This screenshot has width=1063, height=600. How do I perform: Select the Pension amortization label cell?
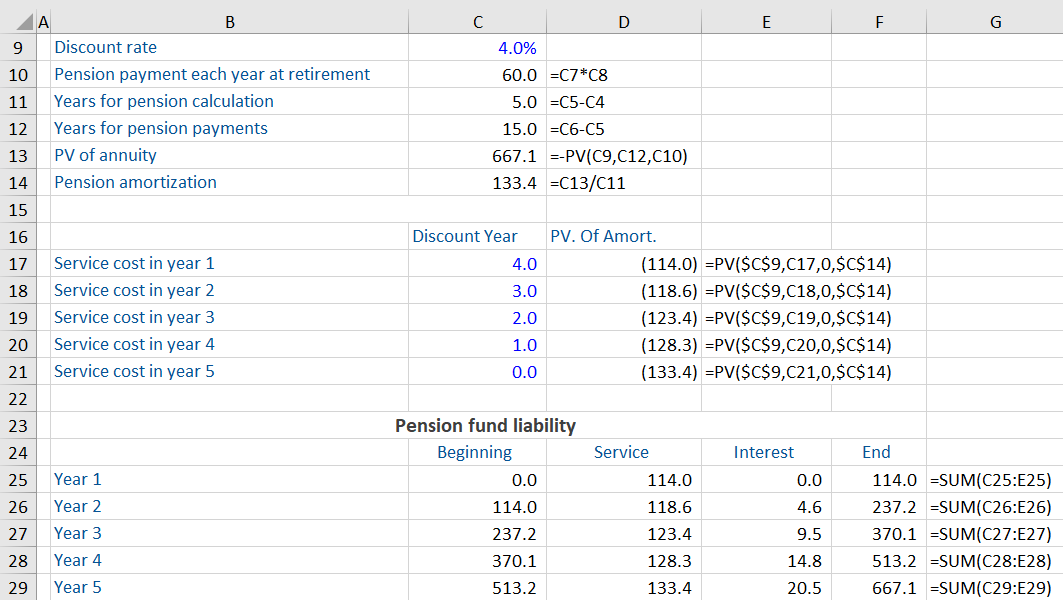pos(135,182)
